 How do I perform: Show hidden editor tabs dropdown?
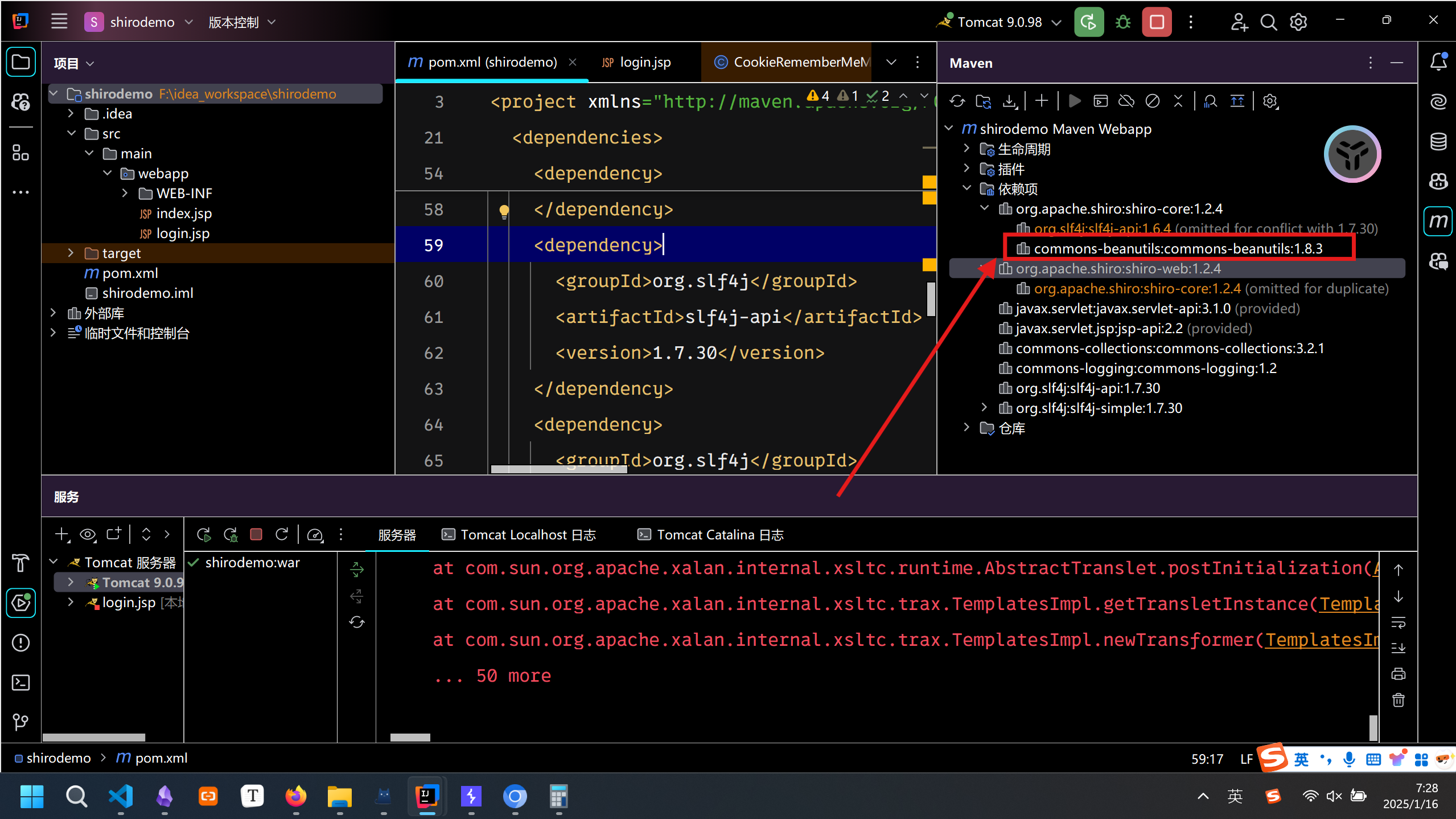[891, 62]
